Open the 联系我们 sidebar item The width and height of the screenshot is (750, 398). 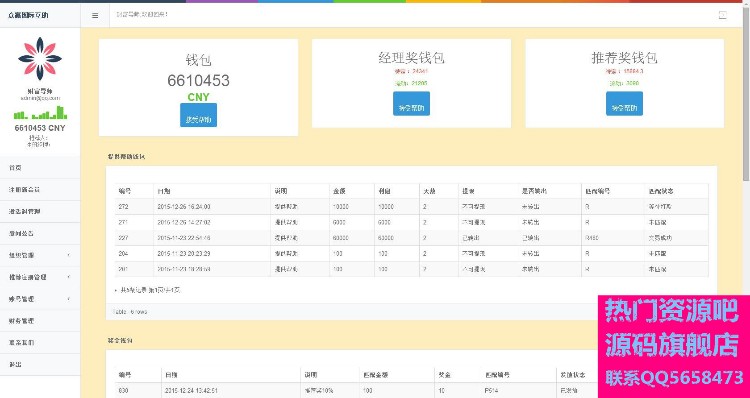coord(40,343)
